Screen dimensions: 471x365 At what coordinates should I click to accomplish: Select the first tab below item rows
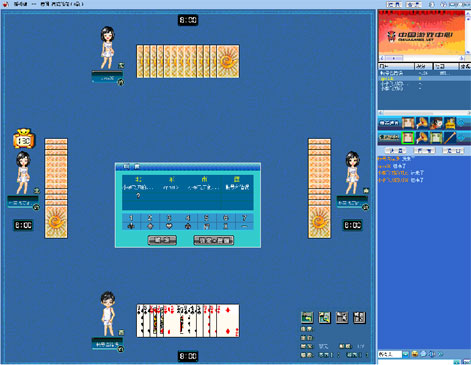[x=396, y=151]
